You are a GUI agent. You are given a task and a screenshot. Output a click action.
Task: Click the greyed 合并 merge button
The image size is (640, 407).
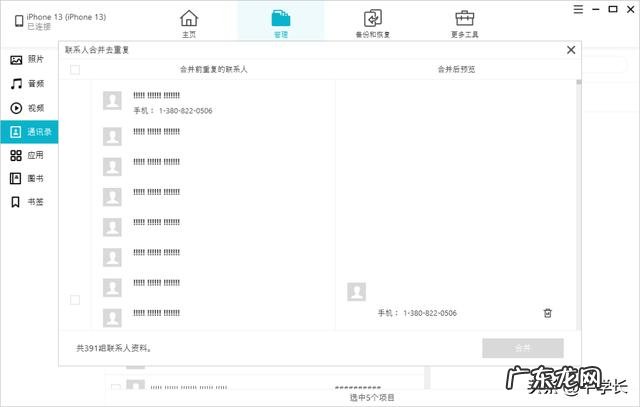click(523, 348)
